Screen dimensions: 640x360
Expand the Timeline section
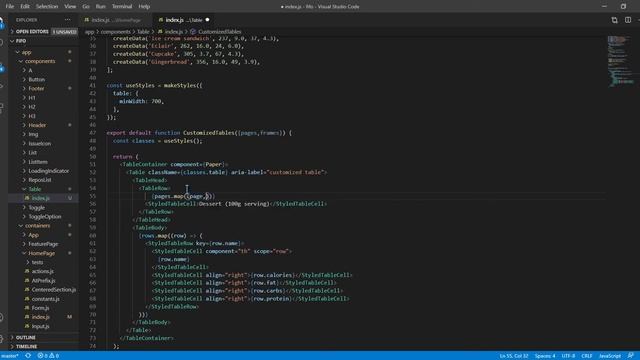click(x=27, y=347)
